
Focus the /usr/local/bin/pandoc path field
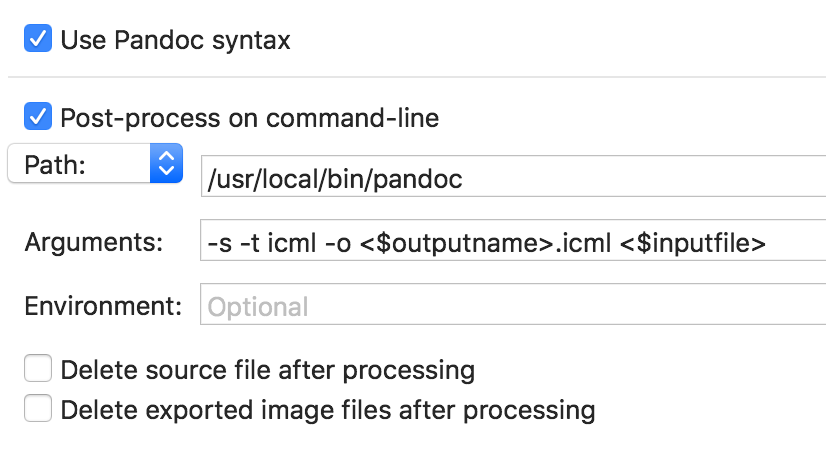point(513,176)
